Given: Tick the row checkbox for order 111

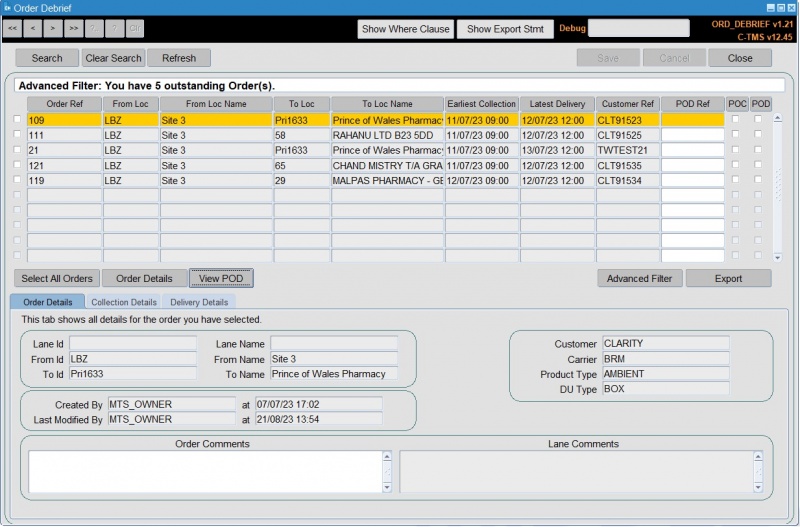Looking at the screenshot, I should pyautogui.click(x=17, y=134).
